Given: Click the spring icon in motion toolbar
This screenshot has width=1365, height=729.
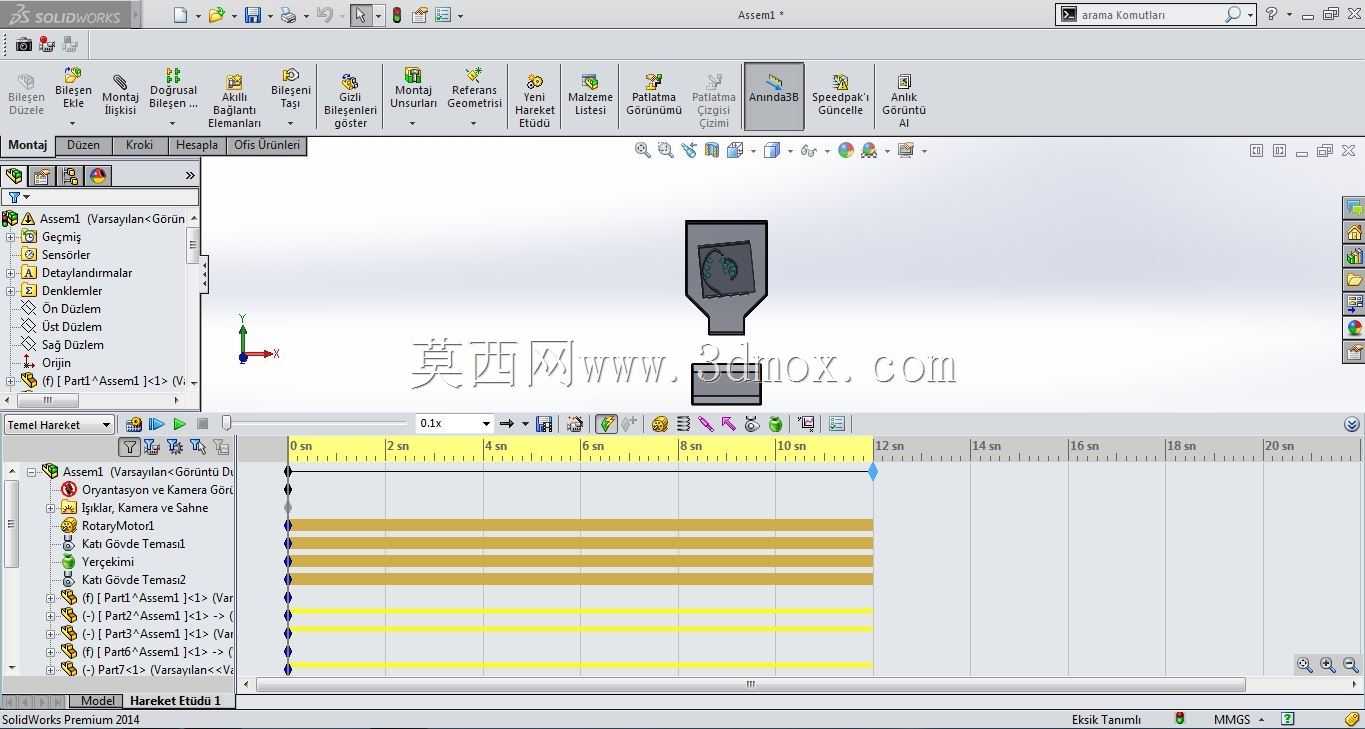Looking at the screenshot, I should [683, 424].
